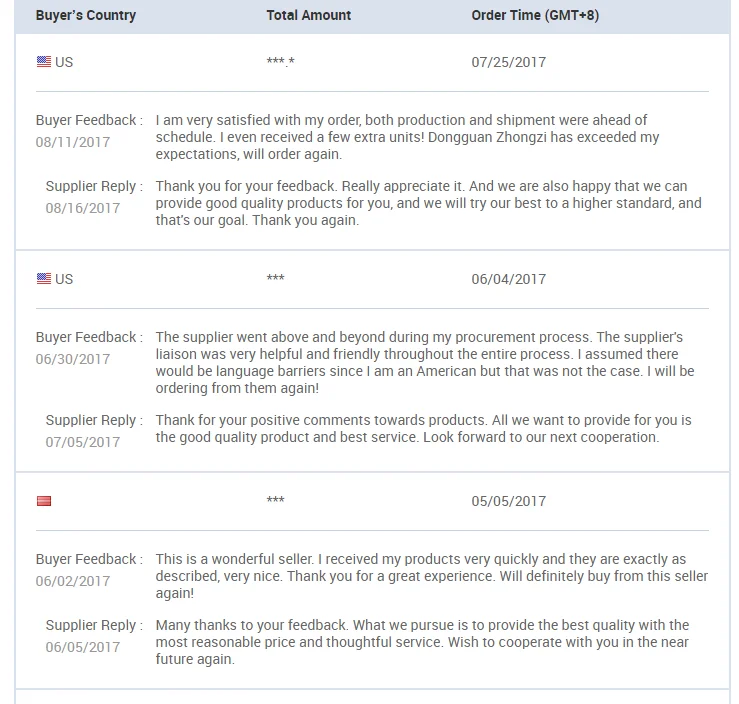The width and height of the screenshot is (739, 704).
Task: Click the masked amount of the 06/04/2017 order
Action: [x=276, y=279]
